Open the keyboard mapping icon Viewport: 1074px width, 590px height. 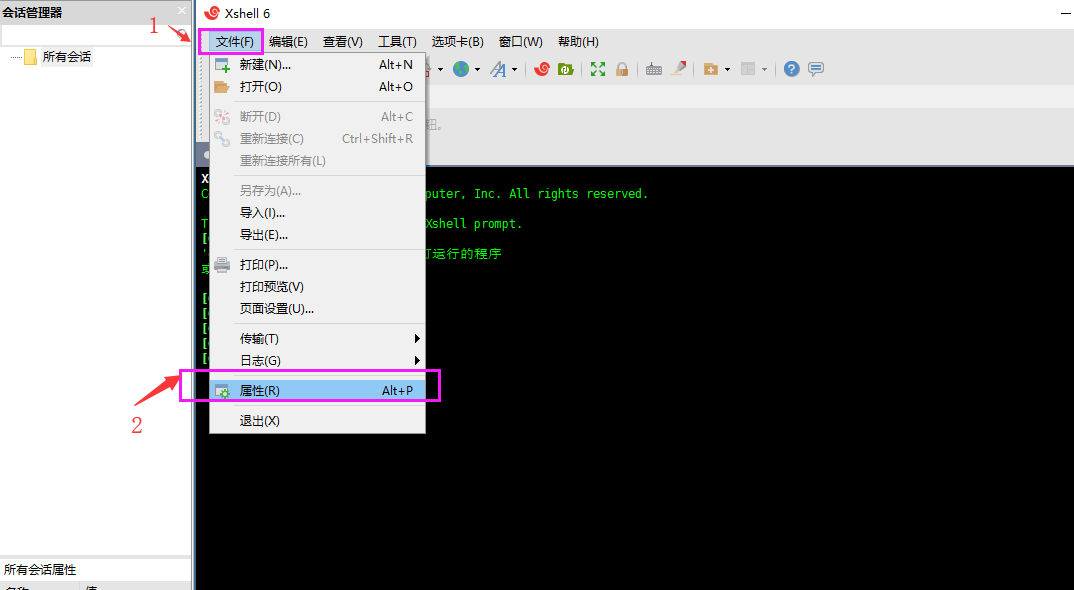click(x=654, y=69)
